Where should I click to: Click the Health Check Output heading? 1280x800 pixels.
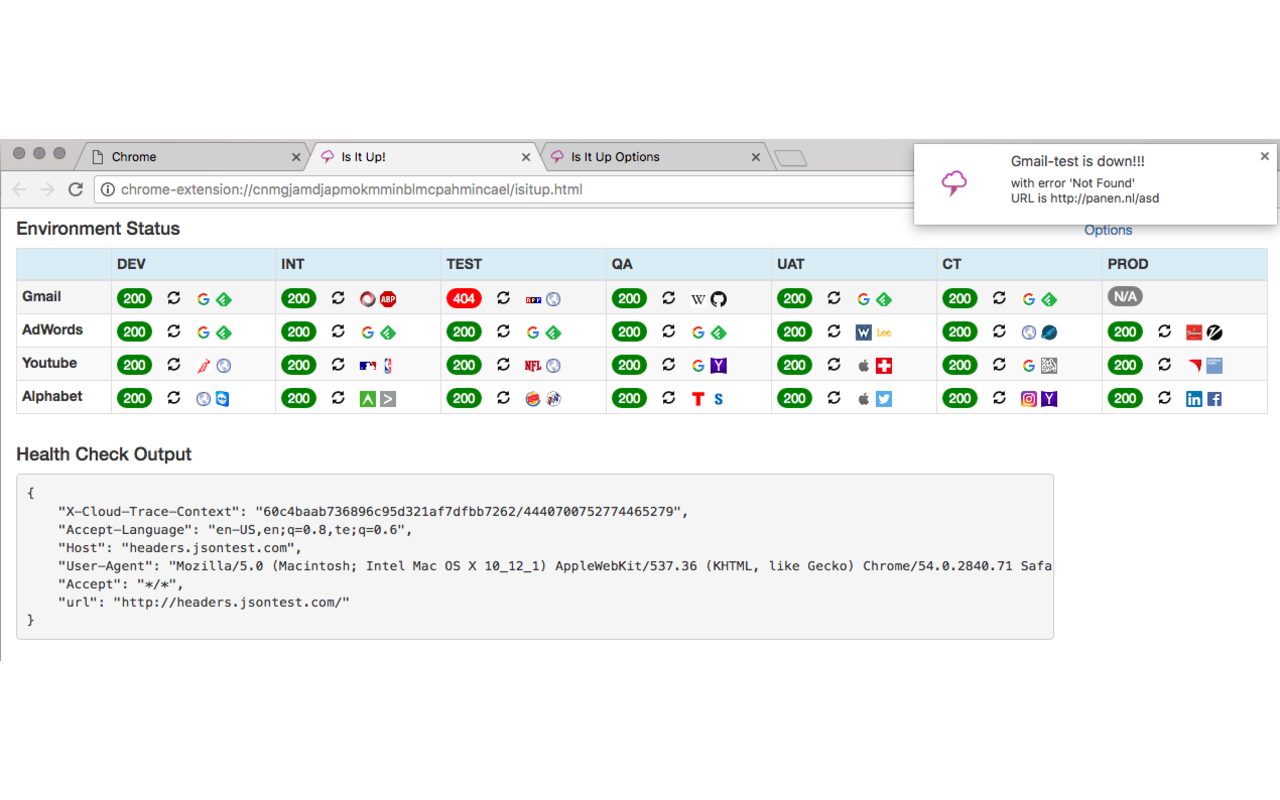pyautogui.click(x=104, y=454)
